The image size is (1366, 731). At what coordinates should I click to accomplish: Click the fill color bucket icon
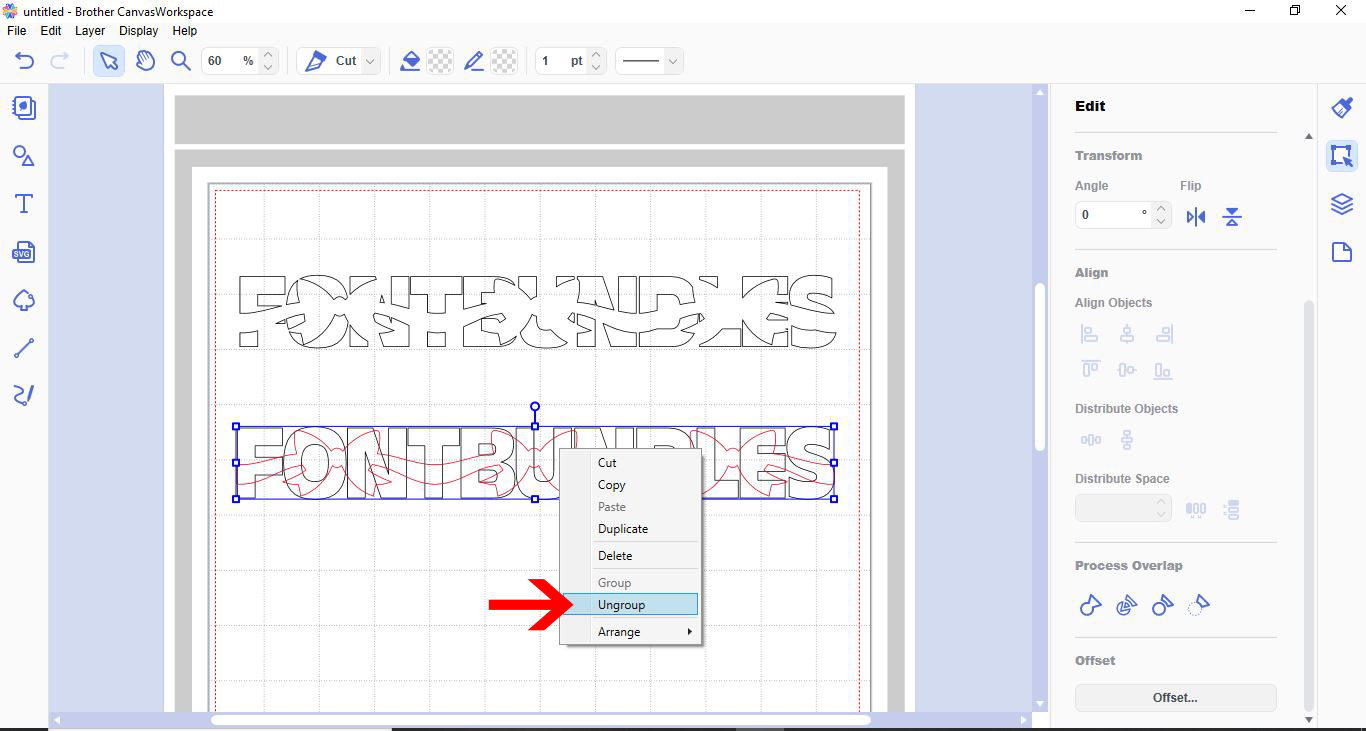[410, 61]
